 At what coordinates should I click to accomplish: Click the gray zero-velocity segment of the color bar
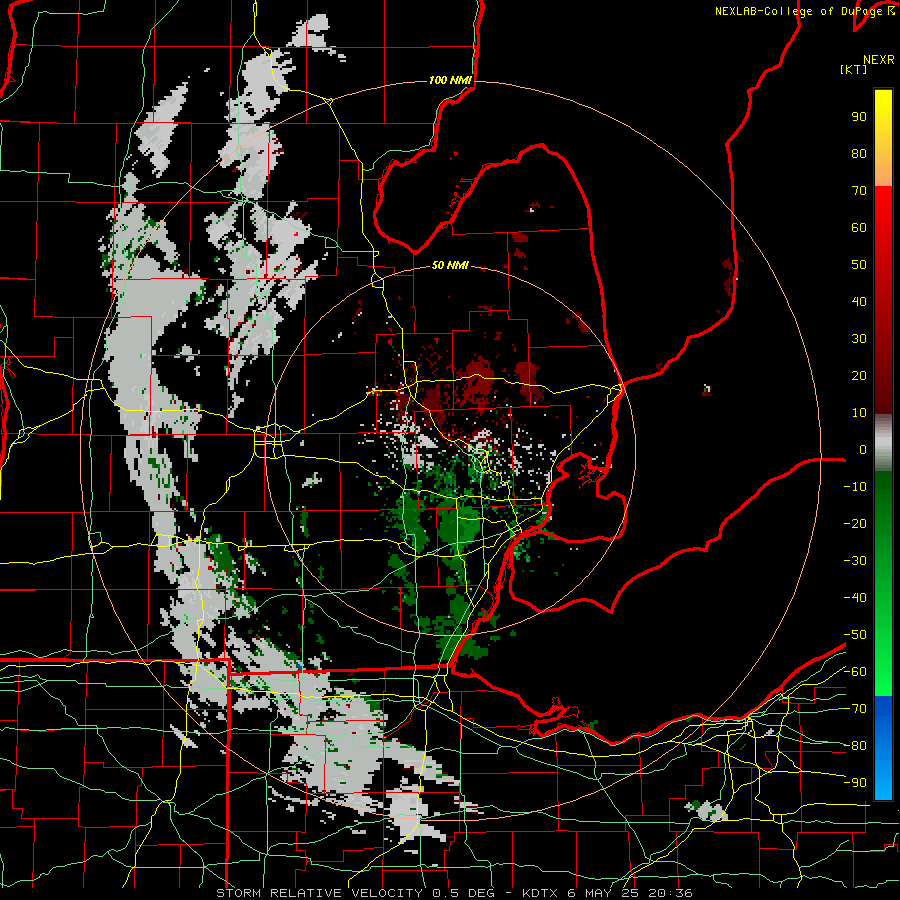click(x=883, y=443)
